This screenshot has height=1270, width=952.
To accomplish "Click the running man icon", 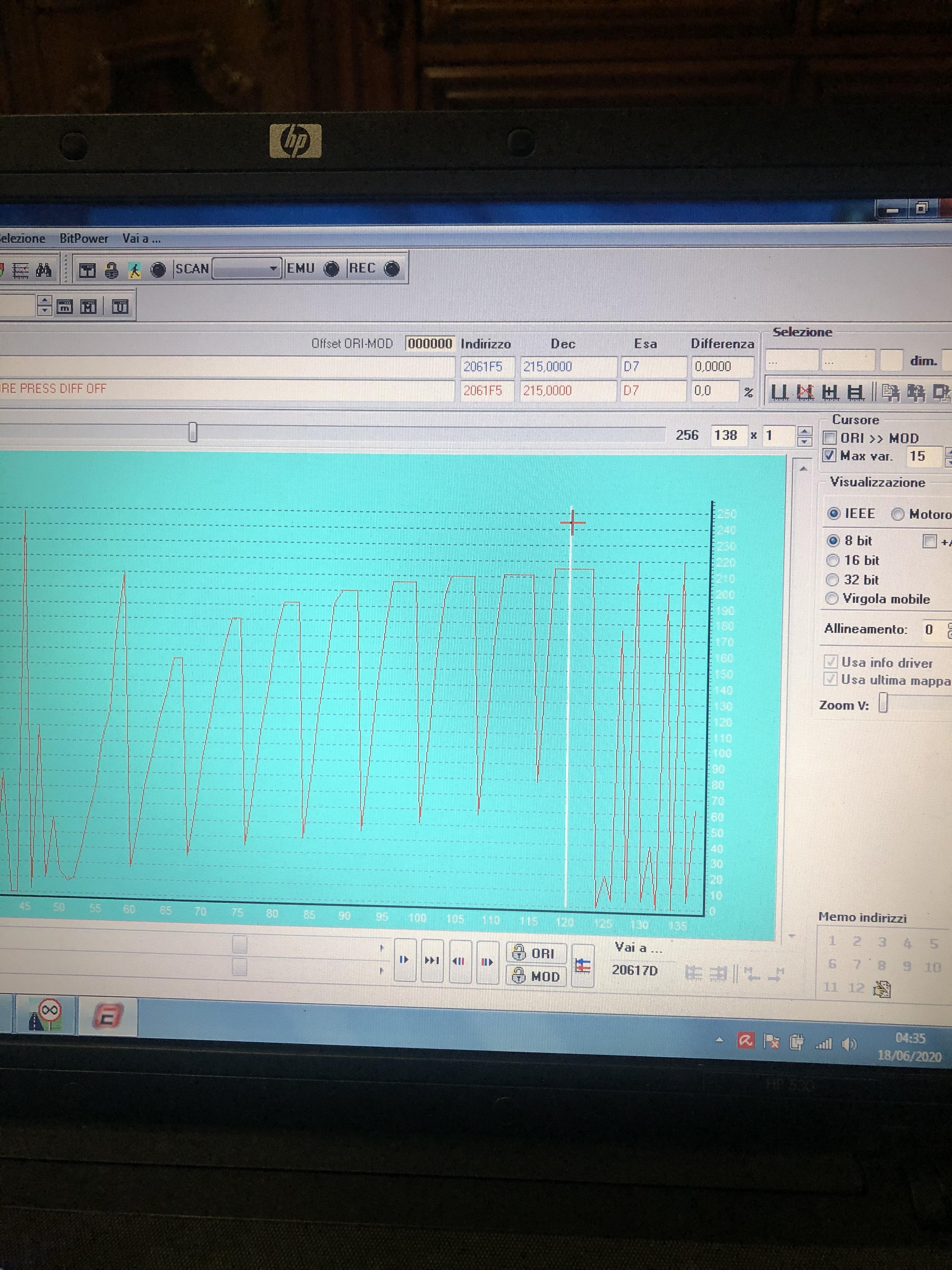I will pos(134,271).
